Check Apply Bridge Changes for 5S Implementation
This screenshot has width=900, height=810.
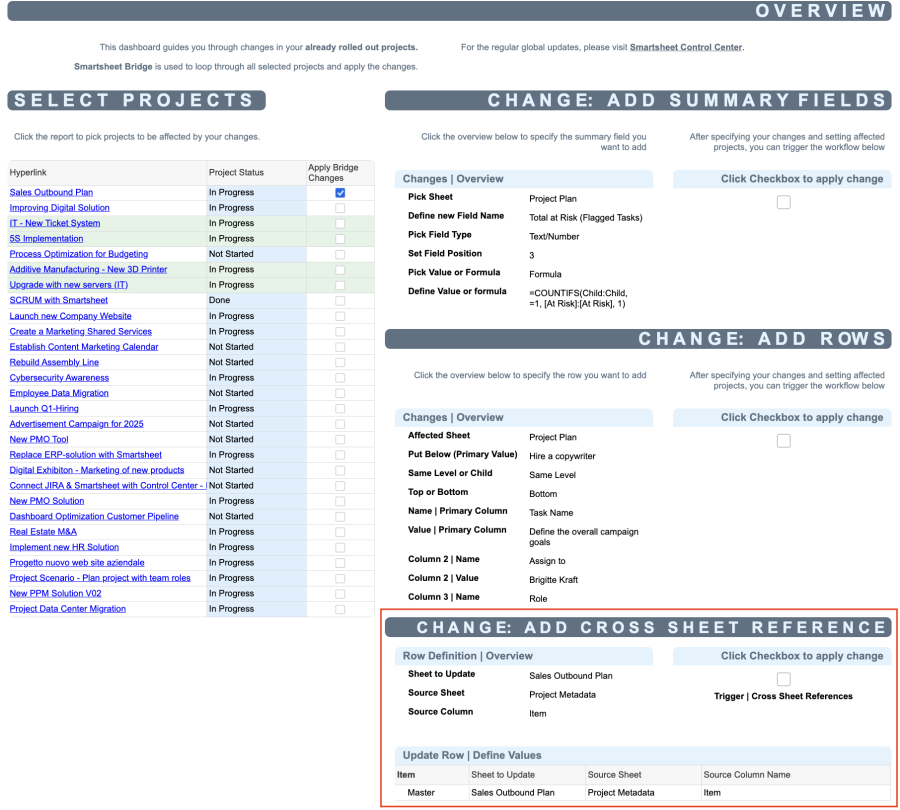pos(339,238)
